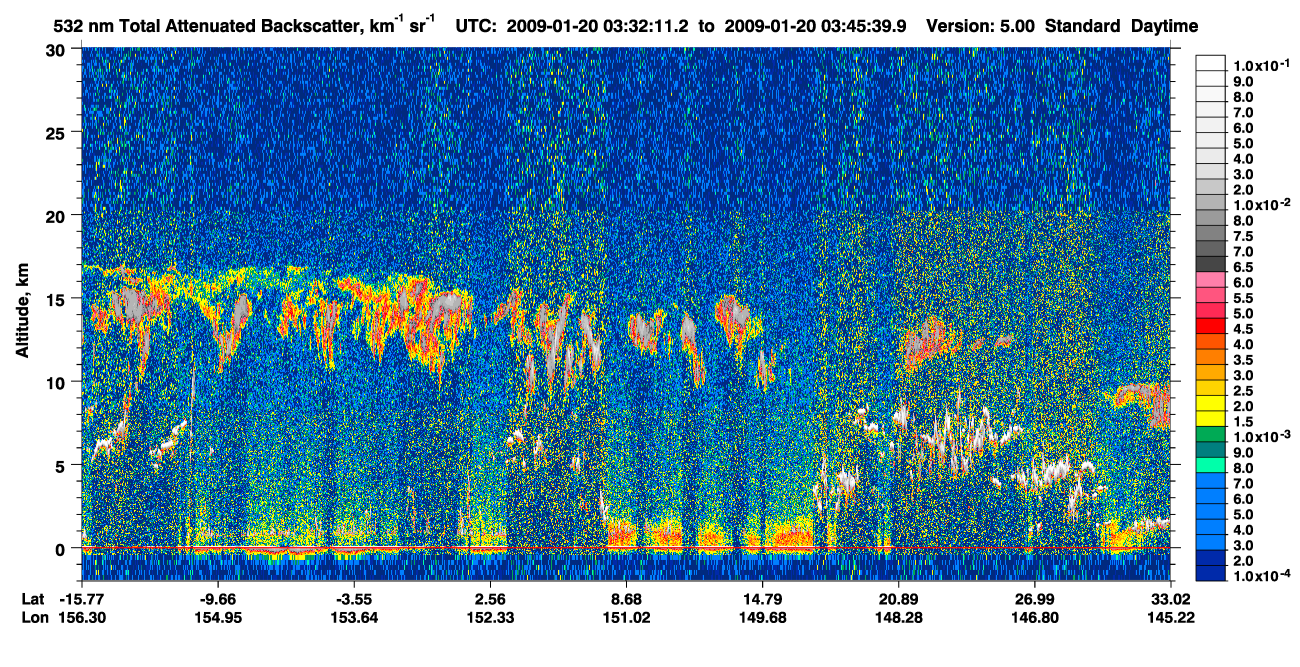Click the 'Altitude, km' axis label
1300x667 pixels.
click(21, 312)
